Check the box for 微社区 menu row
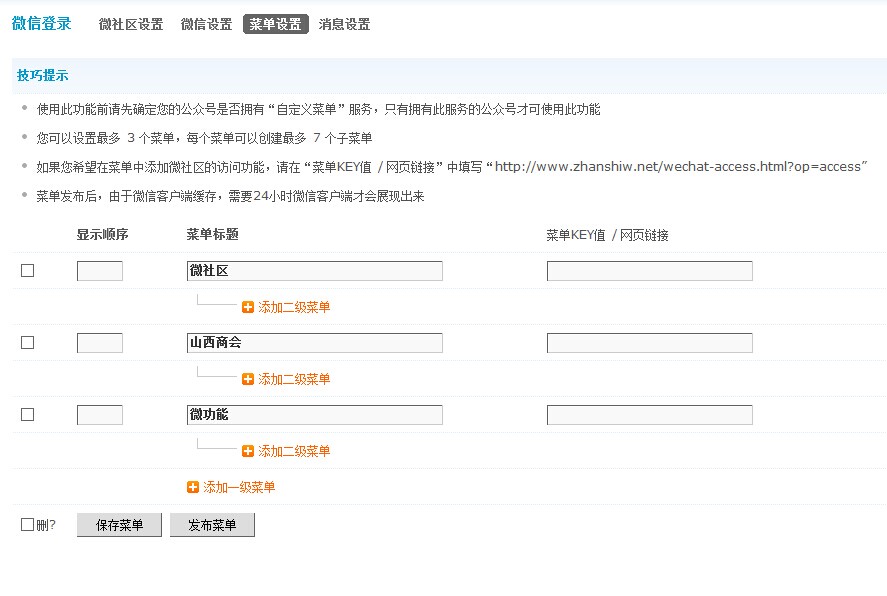Viewport: 887px width, 596px height. (x=28, y=270)
